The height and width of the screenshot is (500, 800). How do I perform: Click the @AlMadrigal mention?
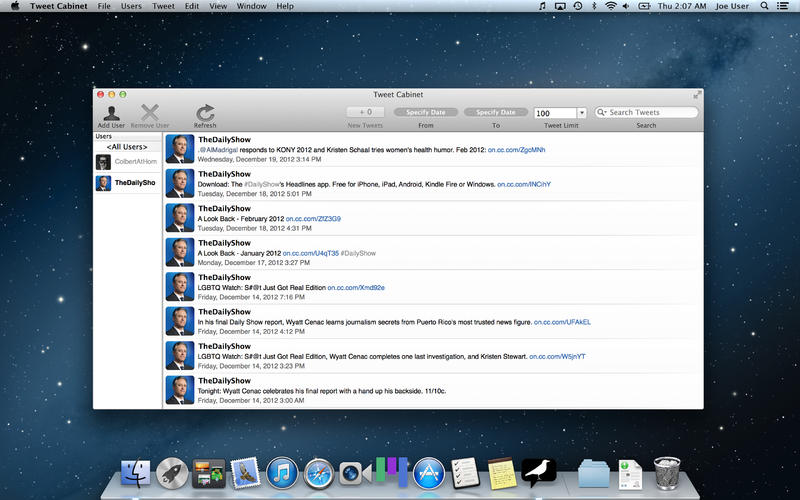pyautogui.click(x=218, y=150)
